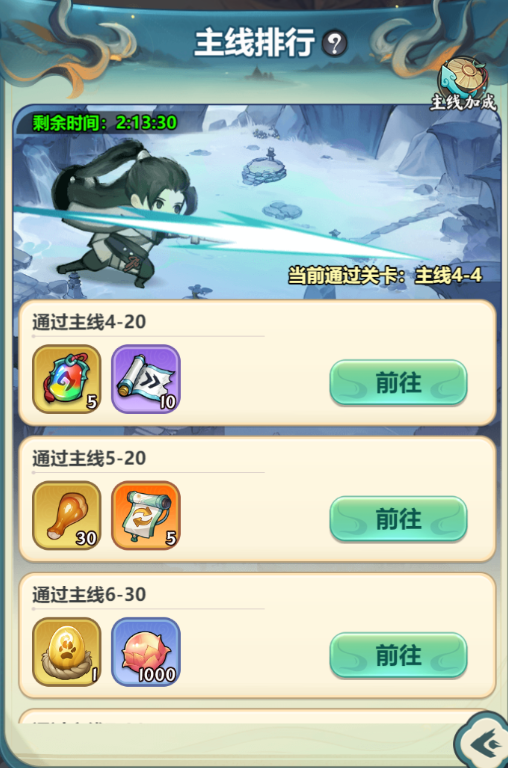
Task: Click the swordsman character in banner
Action: pos(122,216)
